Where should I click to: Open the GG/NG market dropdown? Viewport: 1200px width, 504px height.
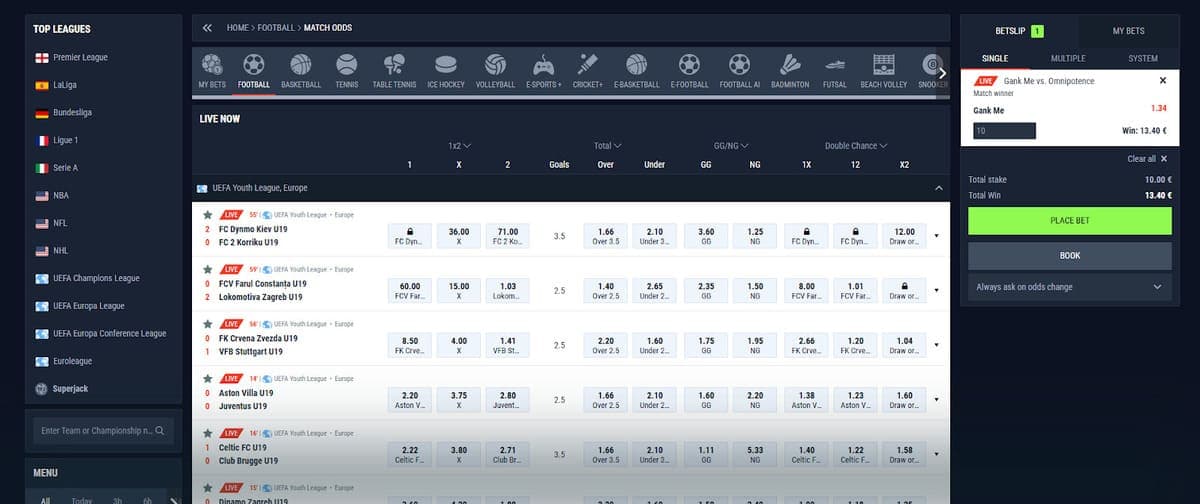(731, 146)
